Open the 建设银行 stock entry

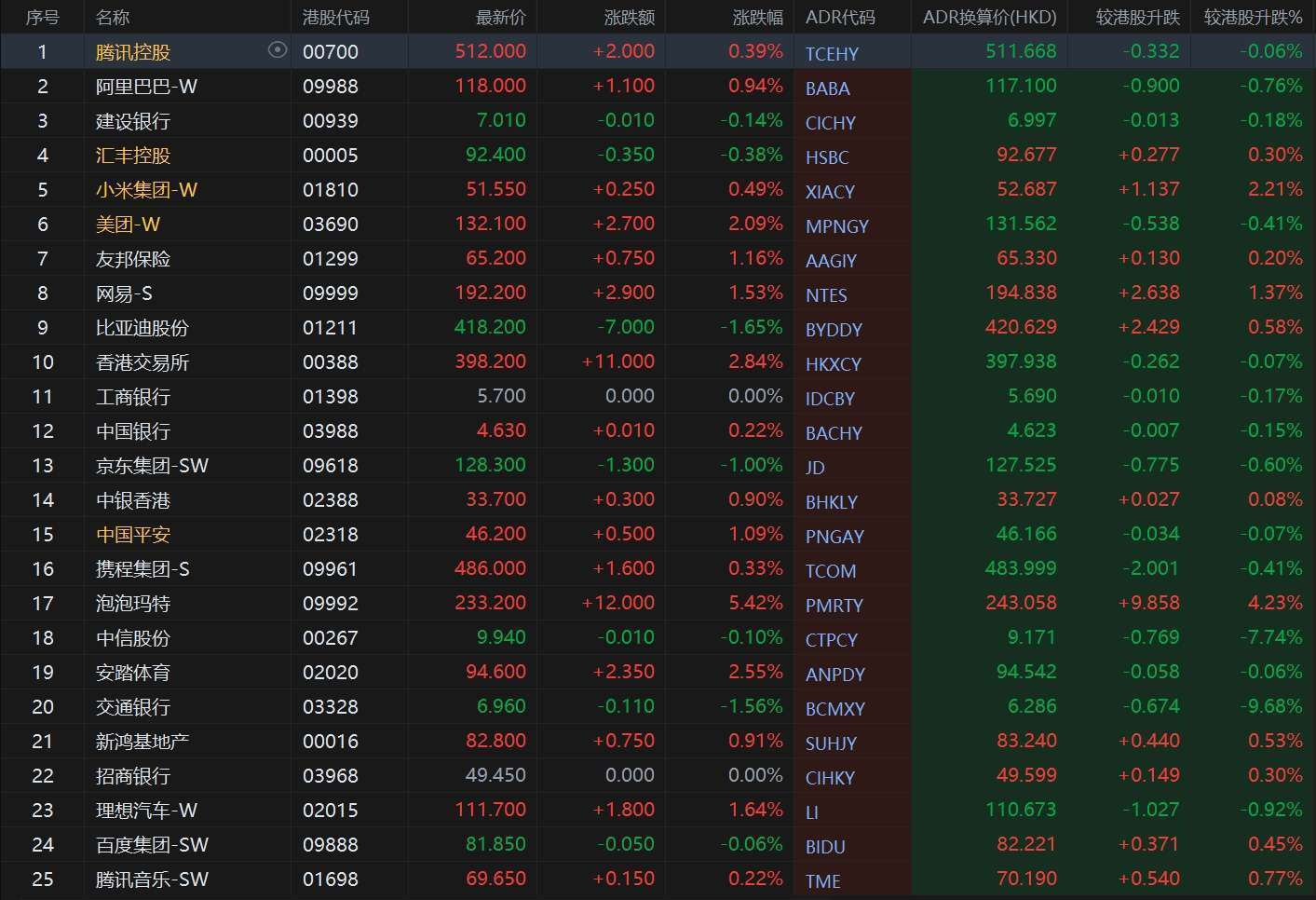(x=133, y=121)
